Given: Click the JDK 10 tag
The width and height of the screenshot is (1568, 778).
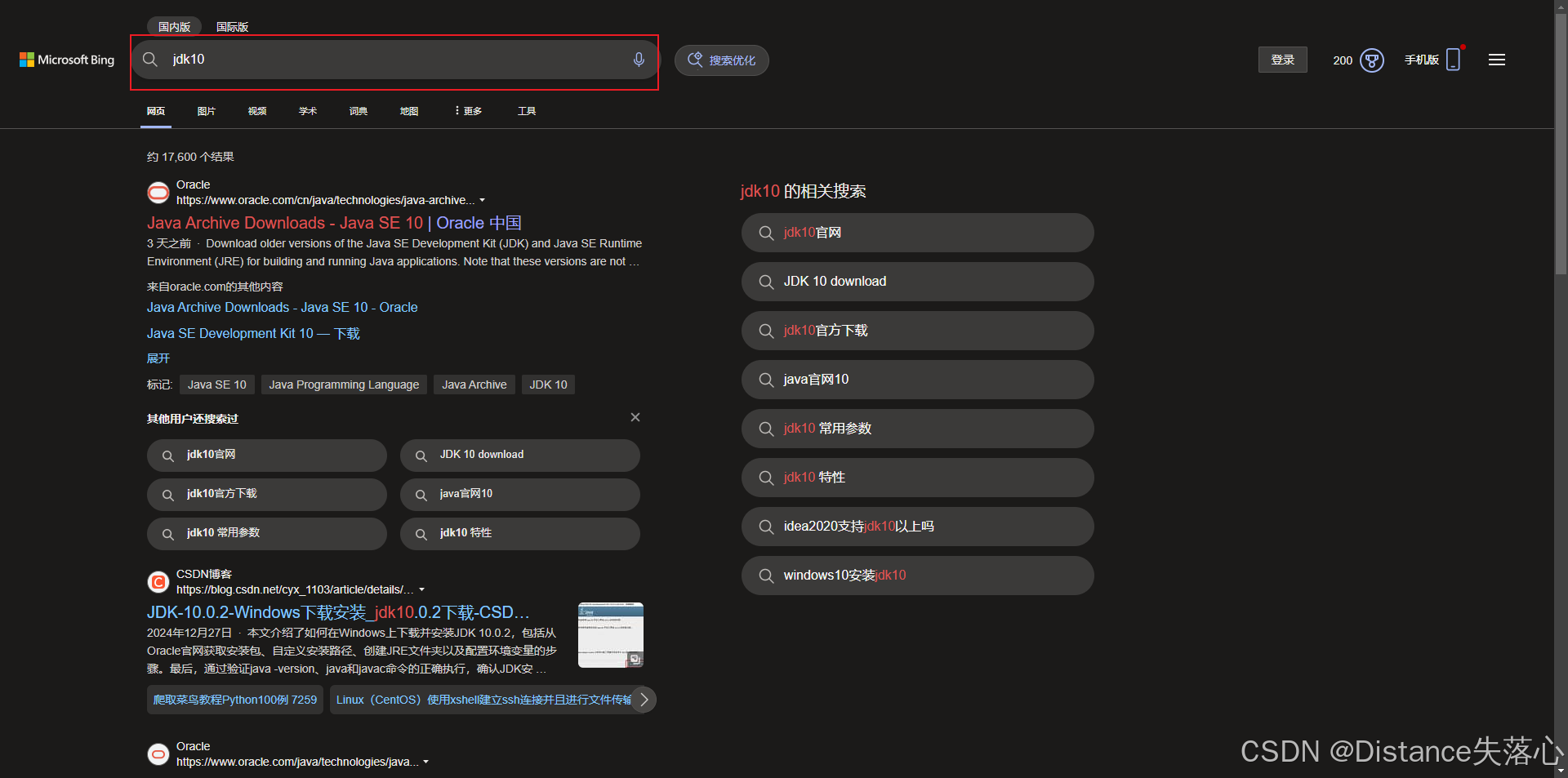Looking at the screenshot, I should tap(548, 385).
